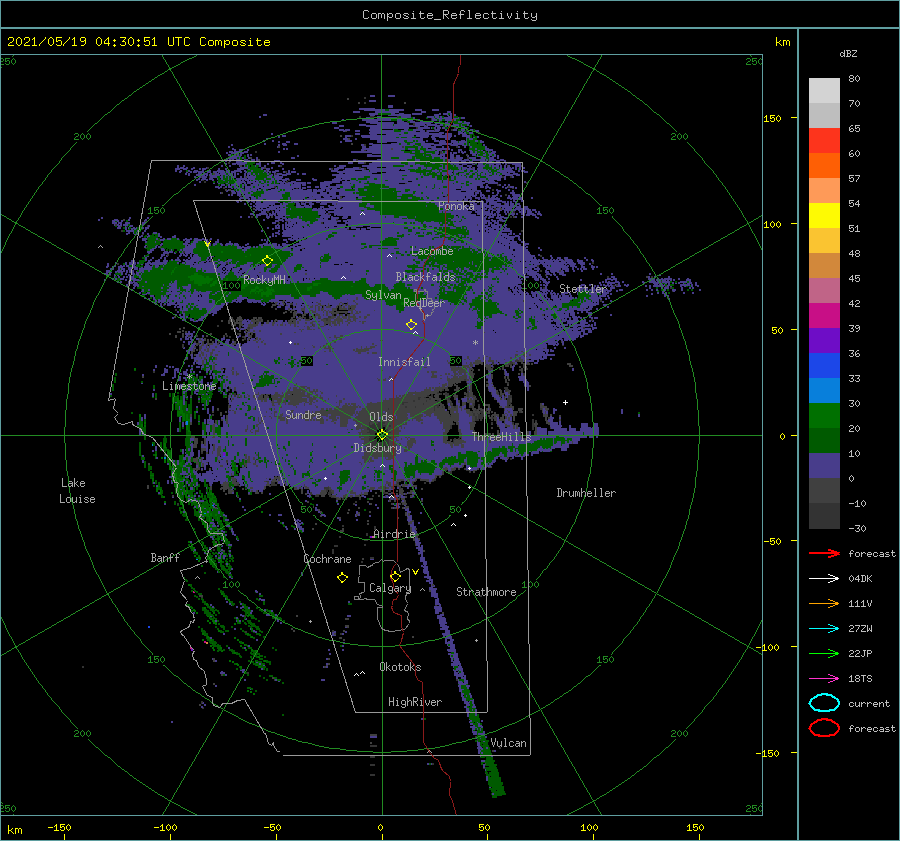This screenshot has width=900, height=841.
Task: Click the Strathmore label
Action: pyautogui.click(x=486, y=592)
